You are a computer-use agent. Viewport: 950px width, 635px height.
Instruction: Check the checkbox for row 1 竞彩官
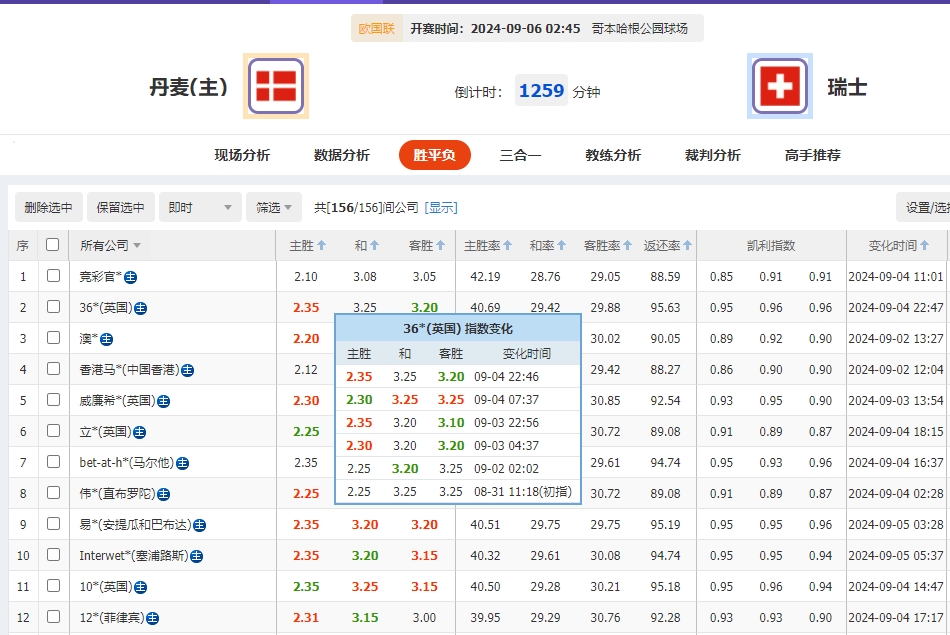click(x=54, y=276)
